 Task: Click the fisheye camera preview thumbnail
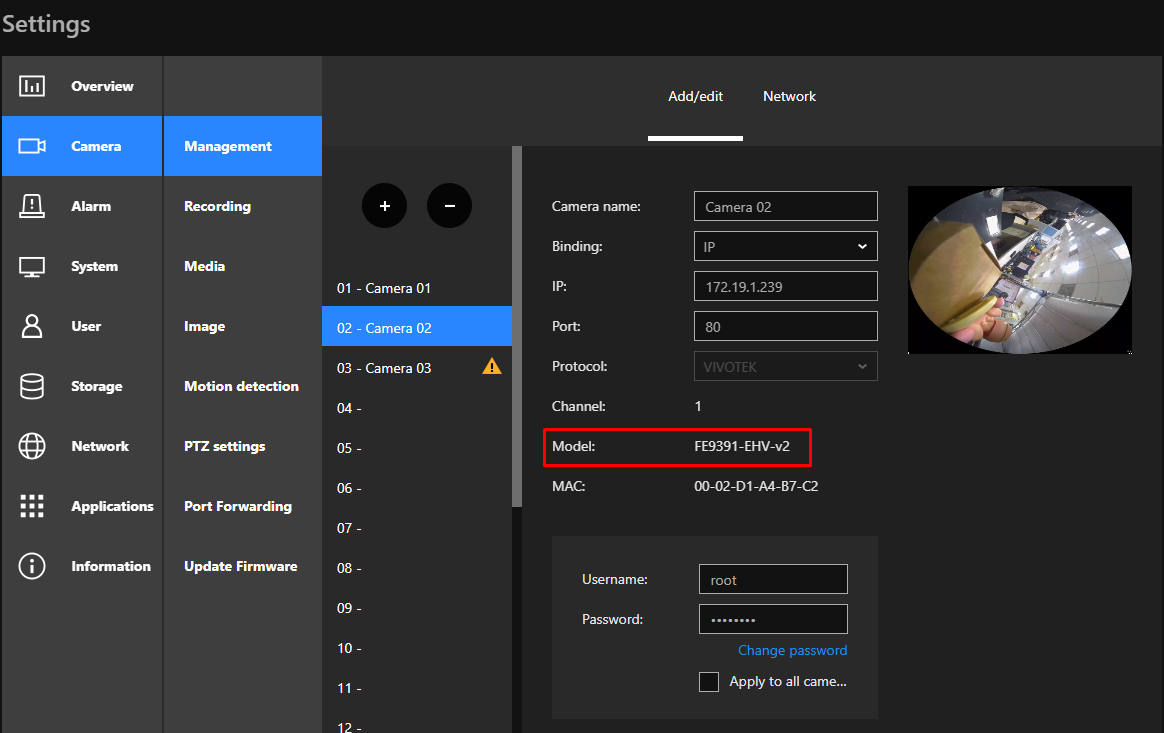tap(1019, 270)
